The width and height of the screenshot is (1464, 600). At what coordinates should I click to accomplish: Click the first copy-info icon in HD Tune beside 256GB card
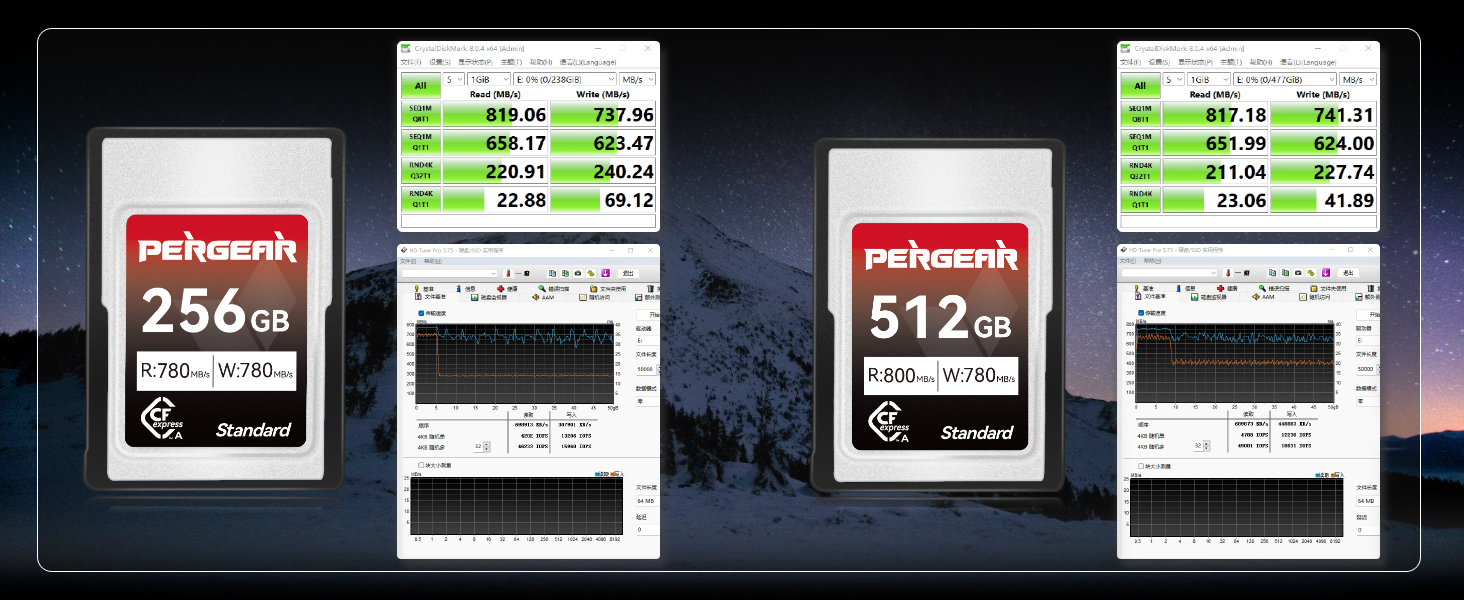552,273
